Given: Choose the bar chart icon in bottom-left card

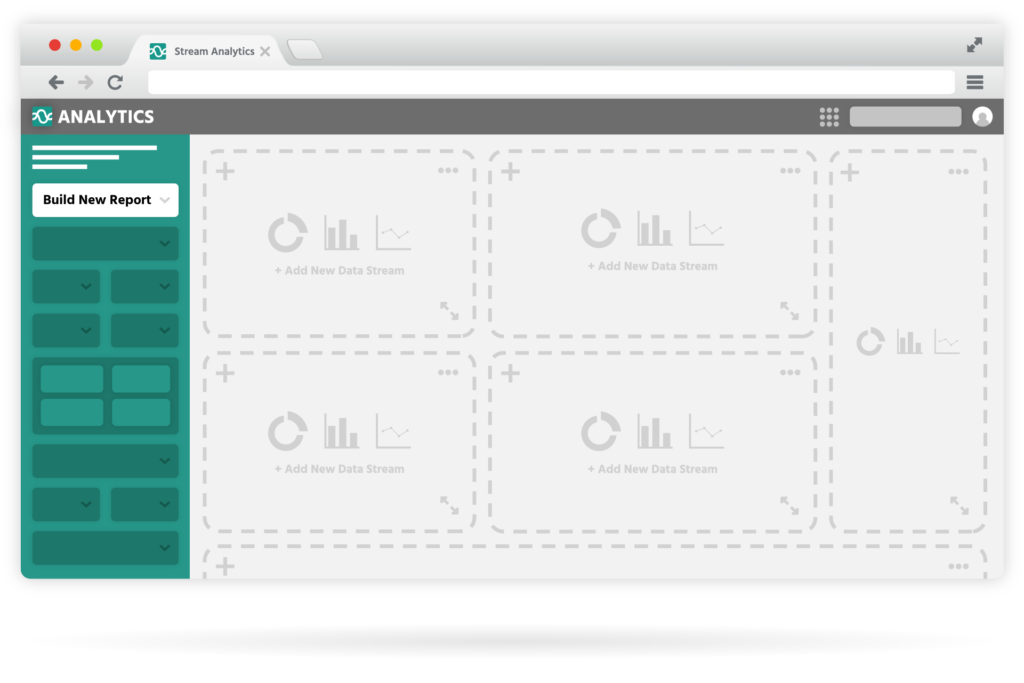Looking at the screenshot, I should (x=341, y=431).
